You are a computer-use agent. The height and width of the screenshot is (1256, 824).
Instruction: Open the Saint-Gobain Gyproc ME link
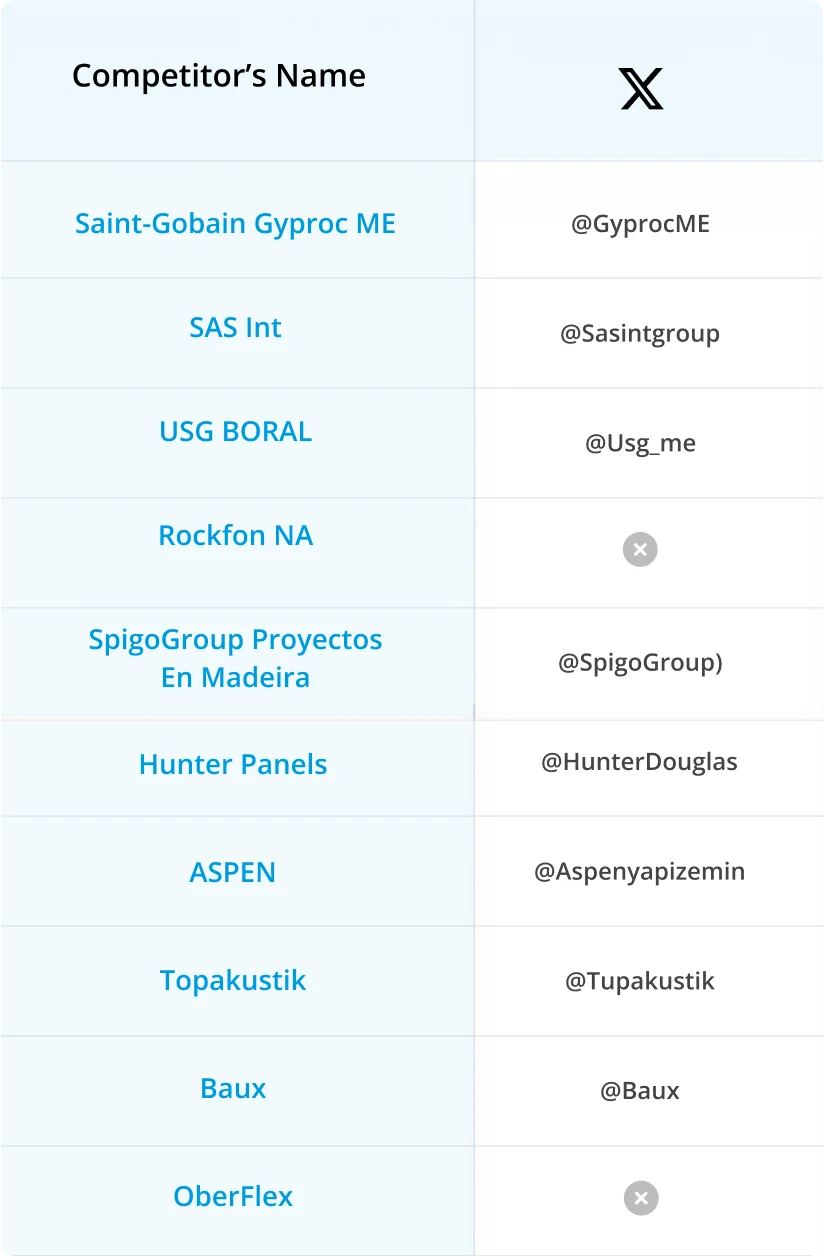tap(235, 223)
